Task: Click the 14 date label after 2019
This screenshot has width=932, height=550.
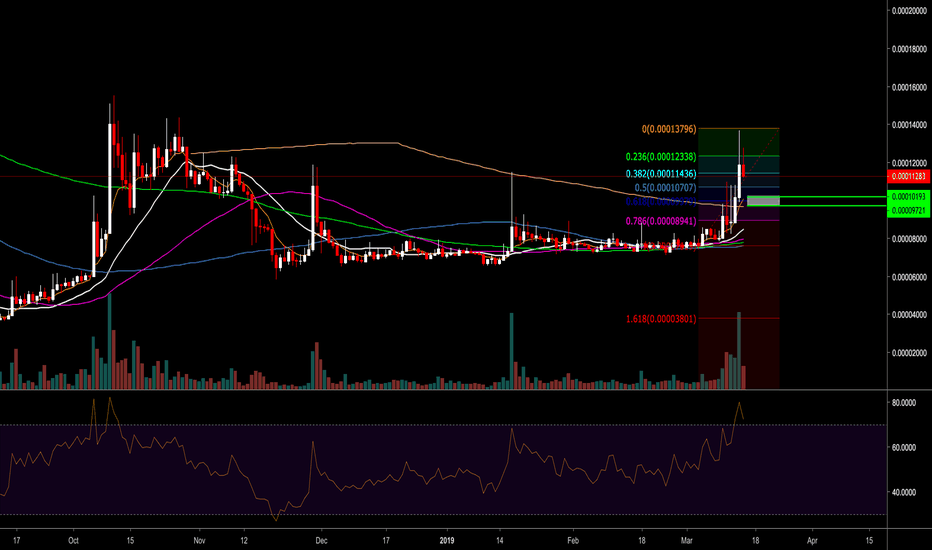Action: [500, 540]
